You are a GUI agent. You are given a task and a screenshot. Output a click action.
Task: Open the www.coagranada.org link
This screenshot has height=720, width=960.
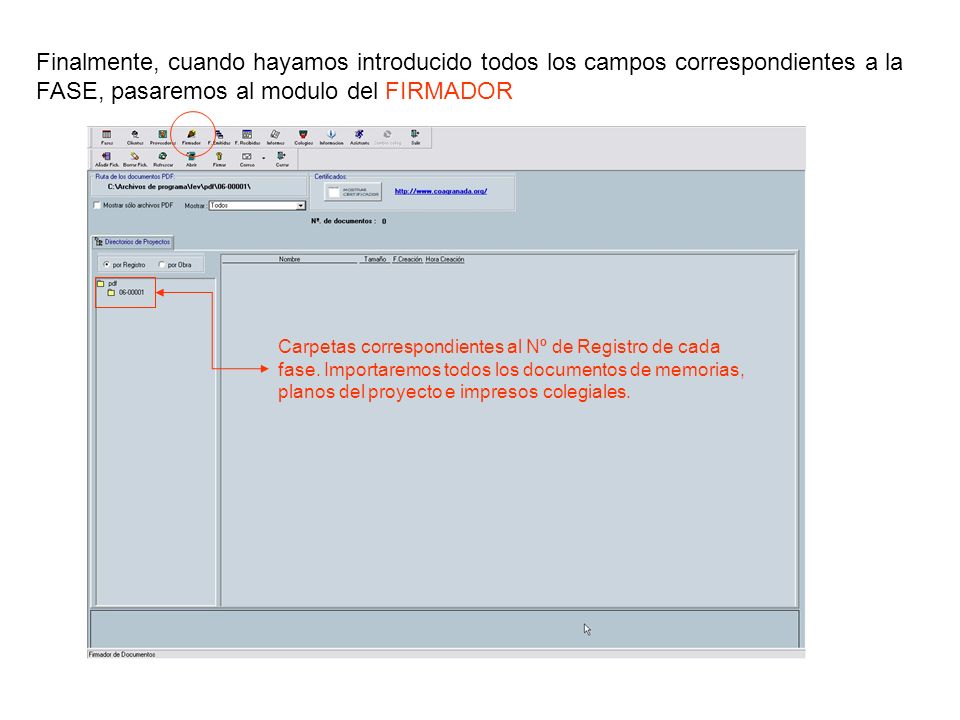pyautogui.click(x=441, y=191)
